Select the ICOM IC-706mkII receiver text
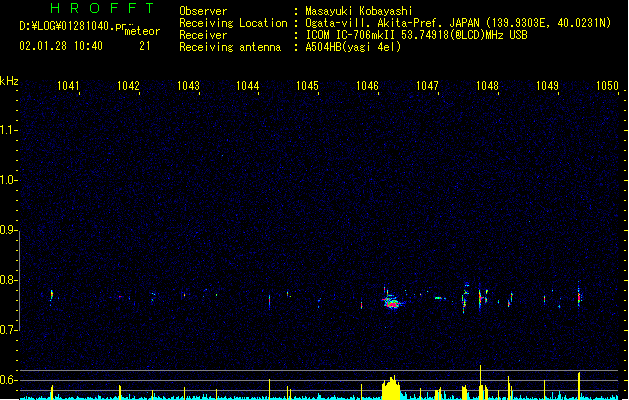The image size is (629, 400). click(416, 35)
